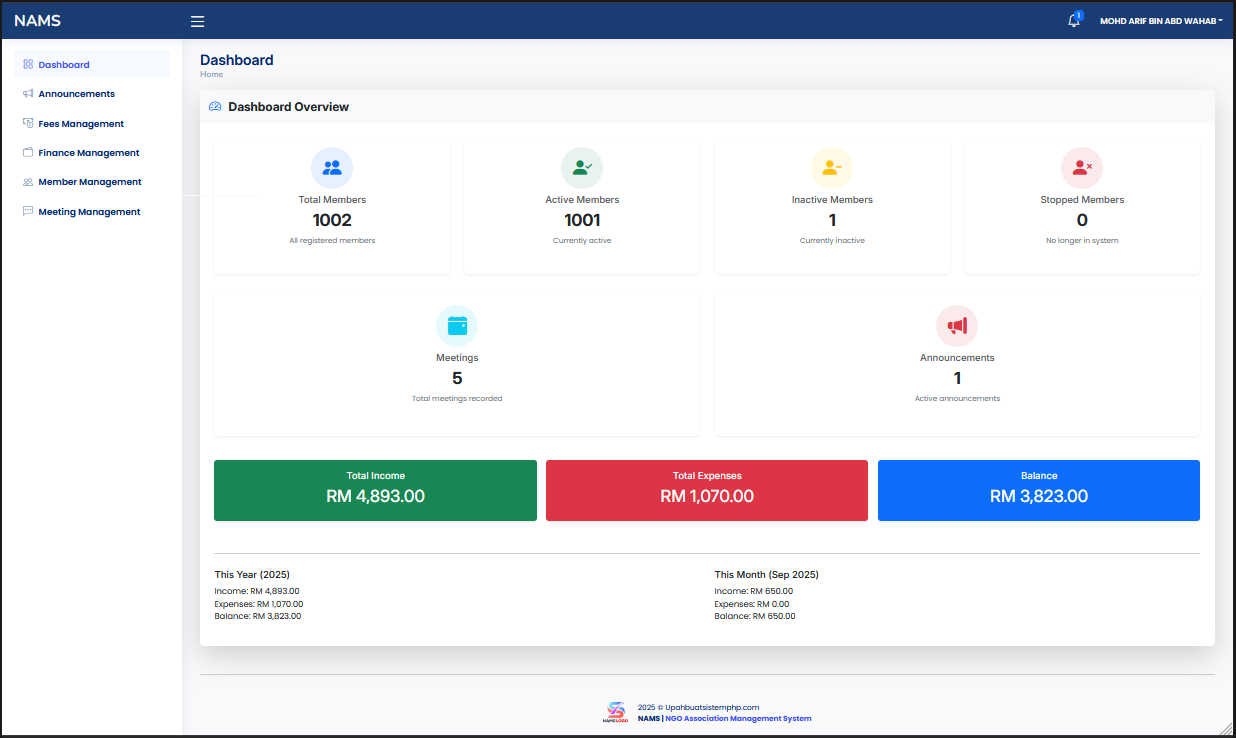Click the Dashboard Overview heading text
The image size is (1236, 738).
[289, 107]
